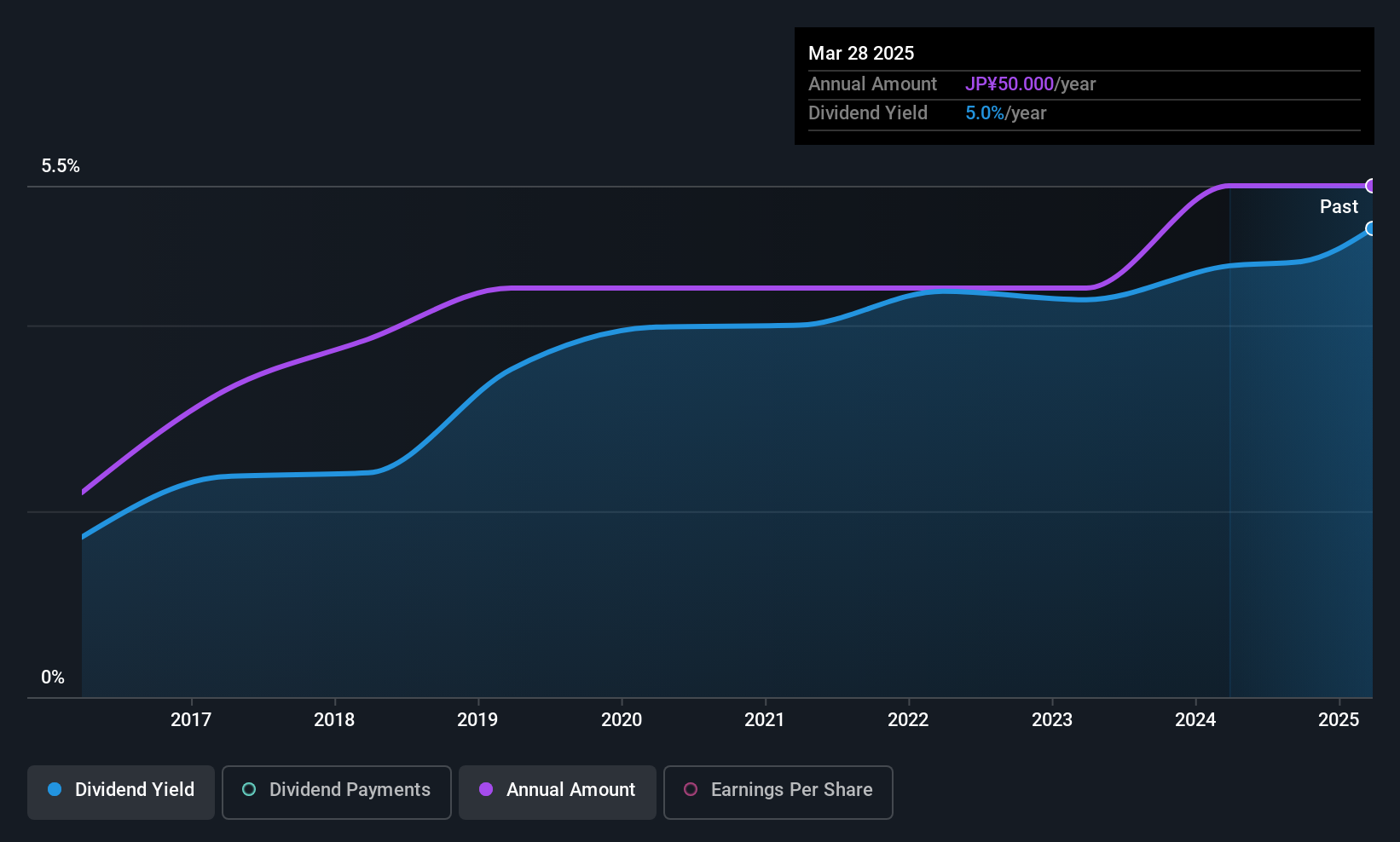Click the 2017 x-axis year label

191,719
